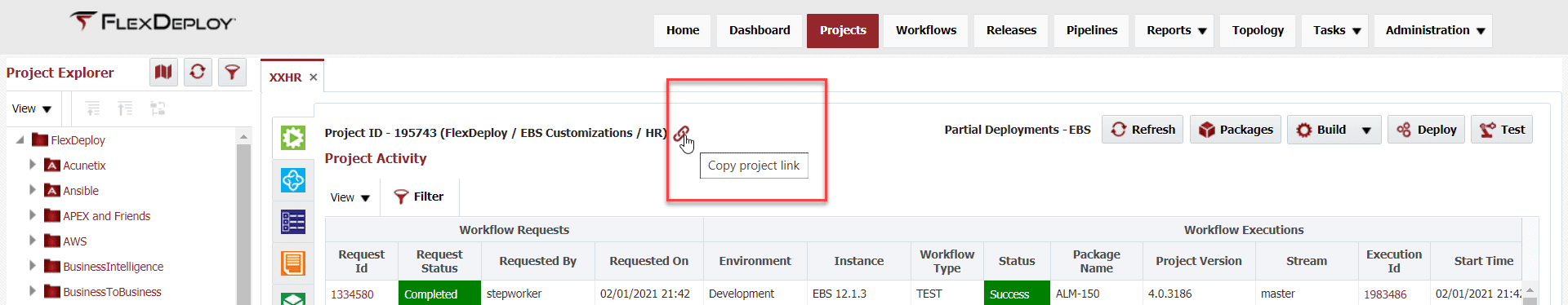Viewport: 1568px width, 305px height.
Task: Open the Packages button
Action: click(x=1236, y=130)
